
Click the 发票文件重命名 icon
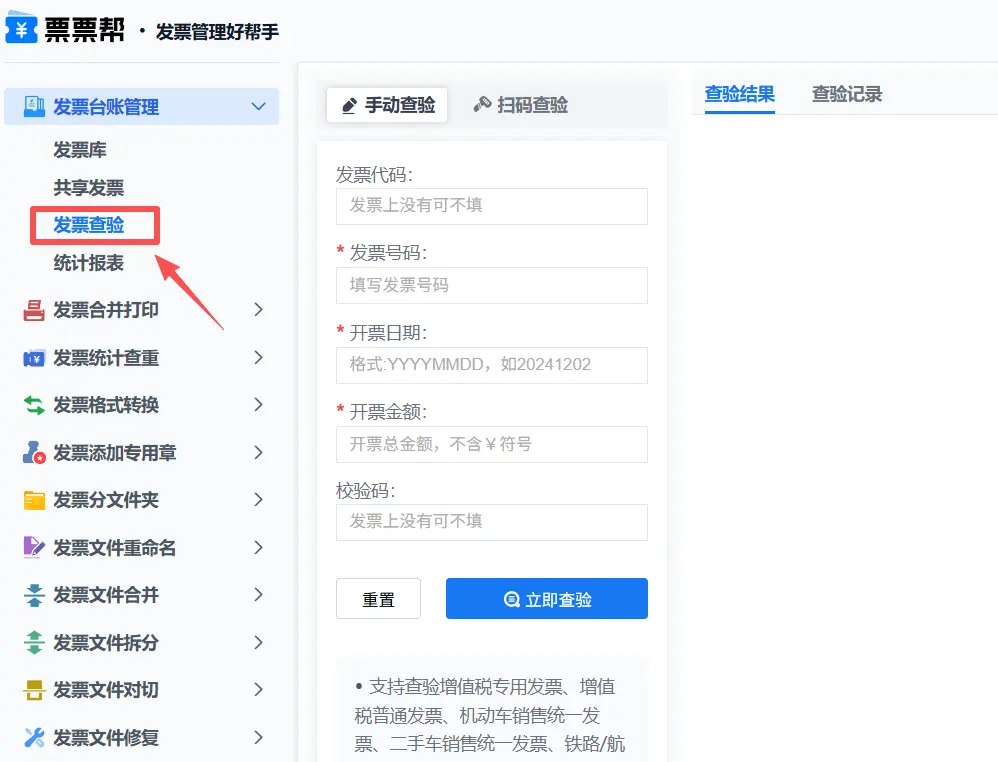[x=34, y=548]
